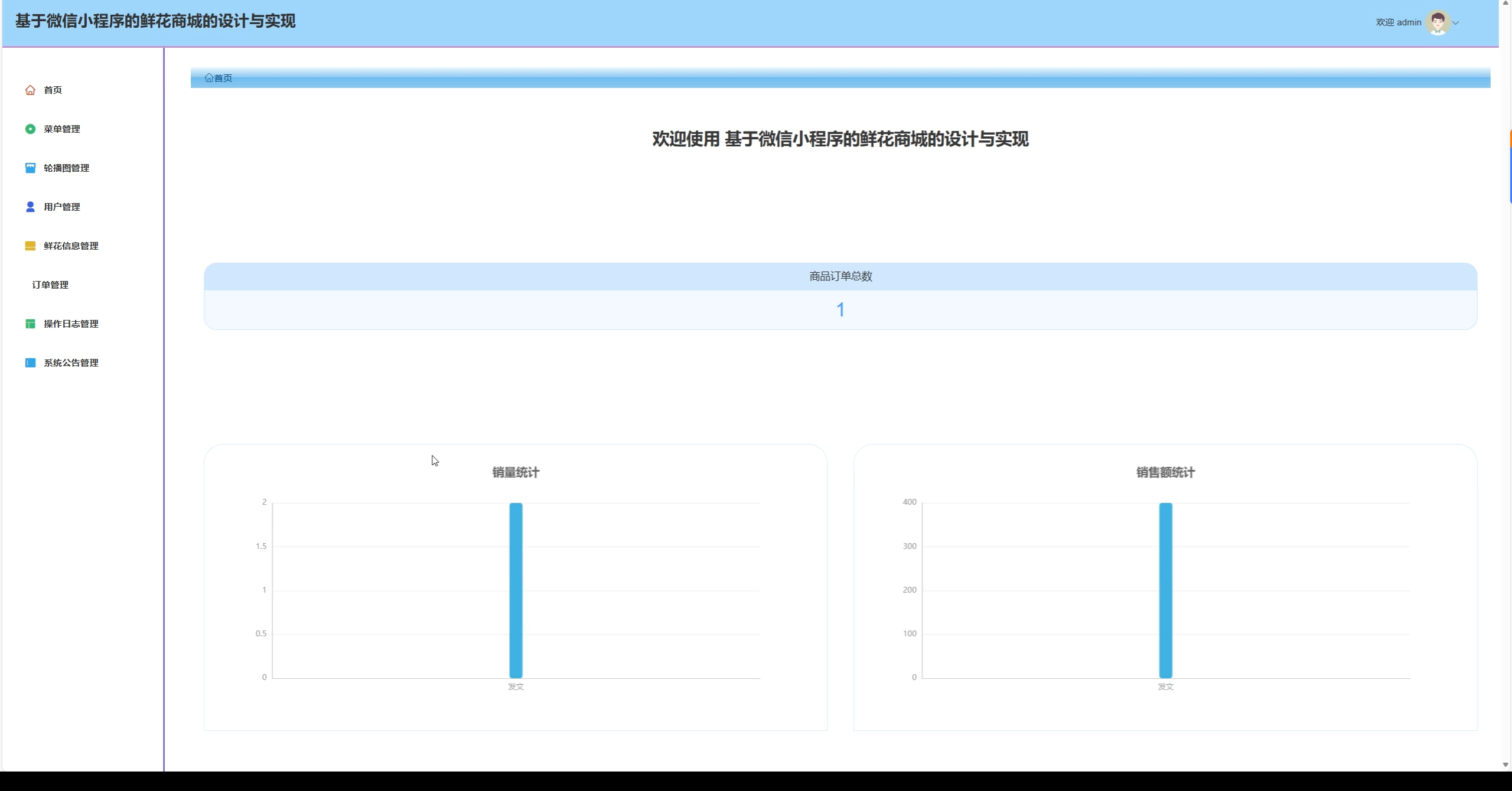Click the yellow 鲜花信息管理 icon
1512x791 pixels.
click(30, 246)
